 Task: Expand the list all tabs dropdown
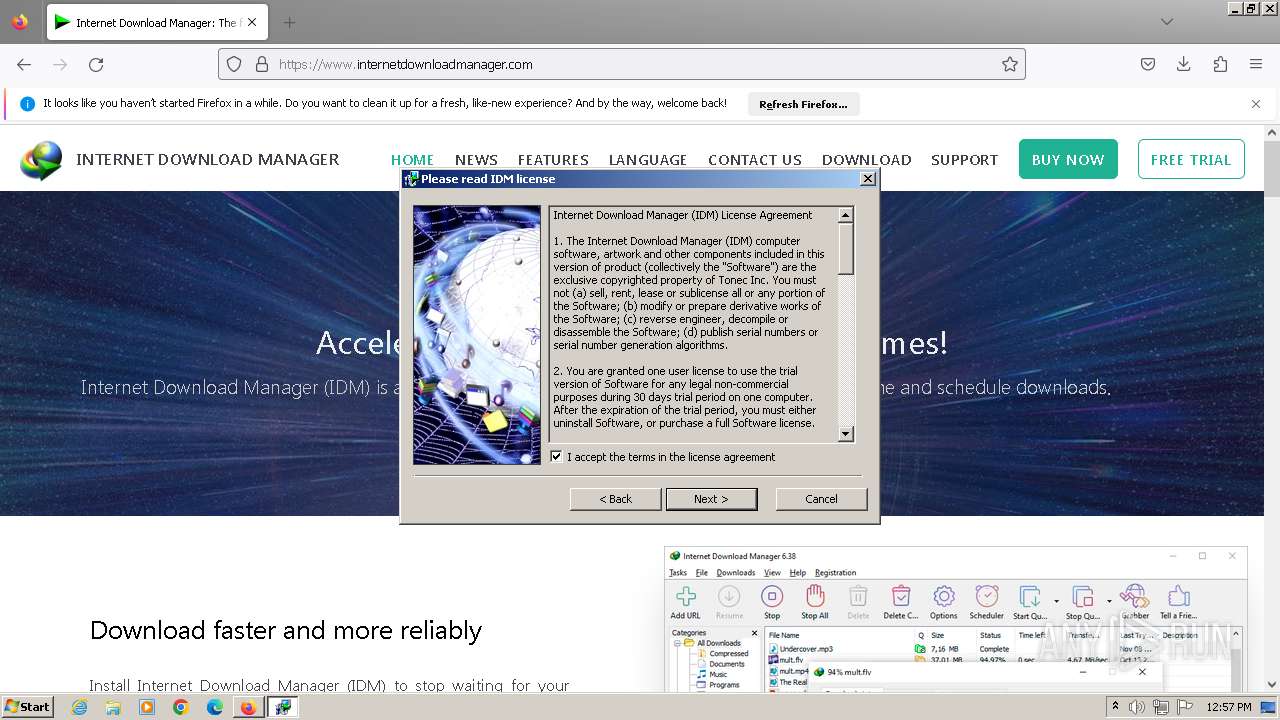click(1167, 22)
